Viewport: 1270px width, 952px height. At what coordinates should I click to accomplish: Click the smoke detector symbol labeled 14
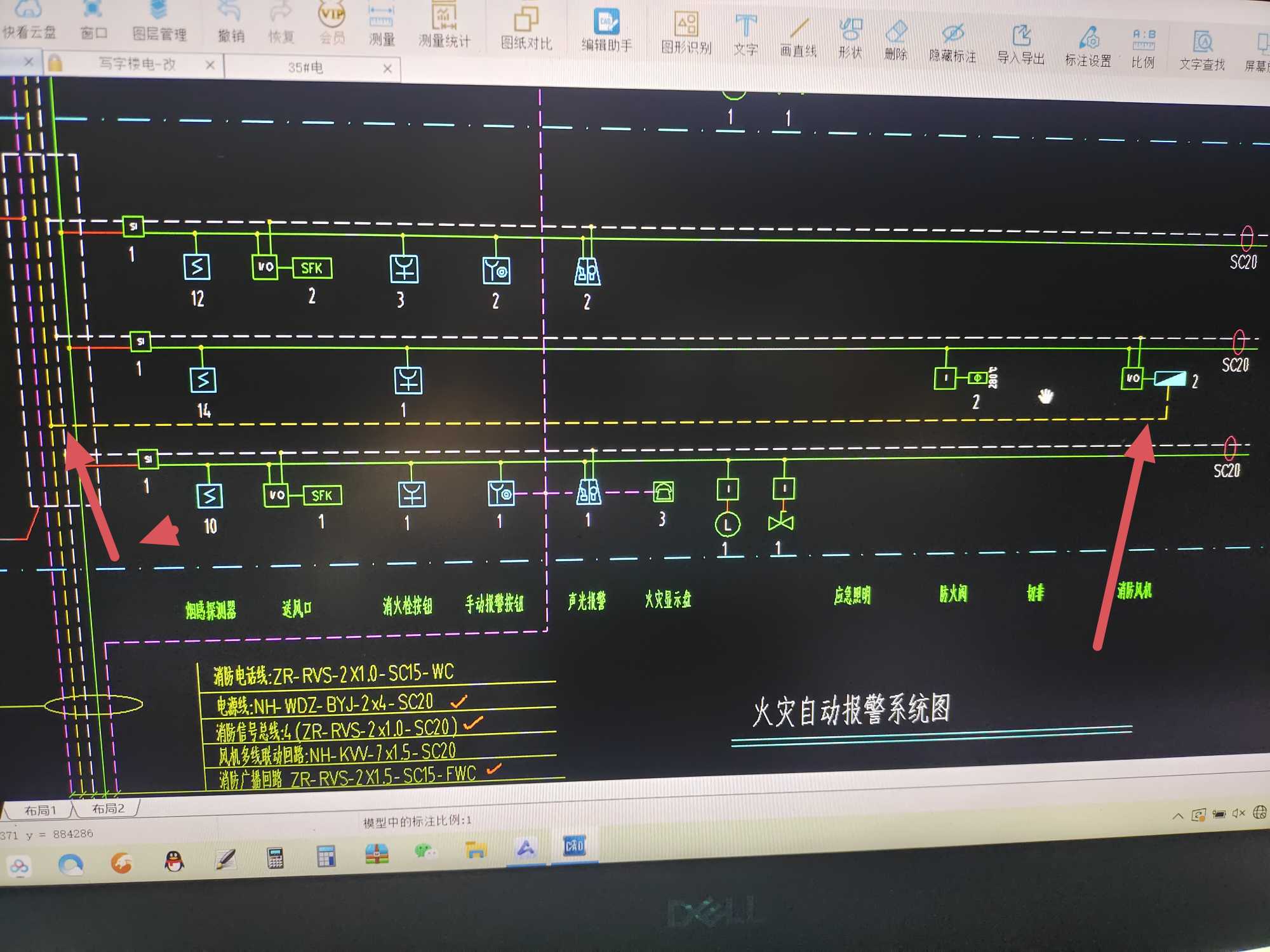pyautogui.click(x=203, y=380)
